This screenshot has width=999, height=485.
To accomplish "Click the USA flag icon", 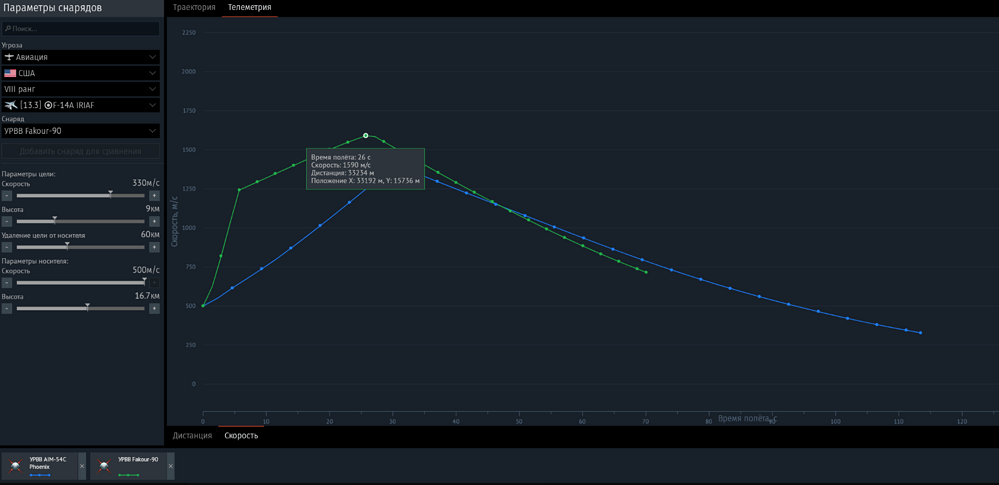I will point(10,73).
